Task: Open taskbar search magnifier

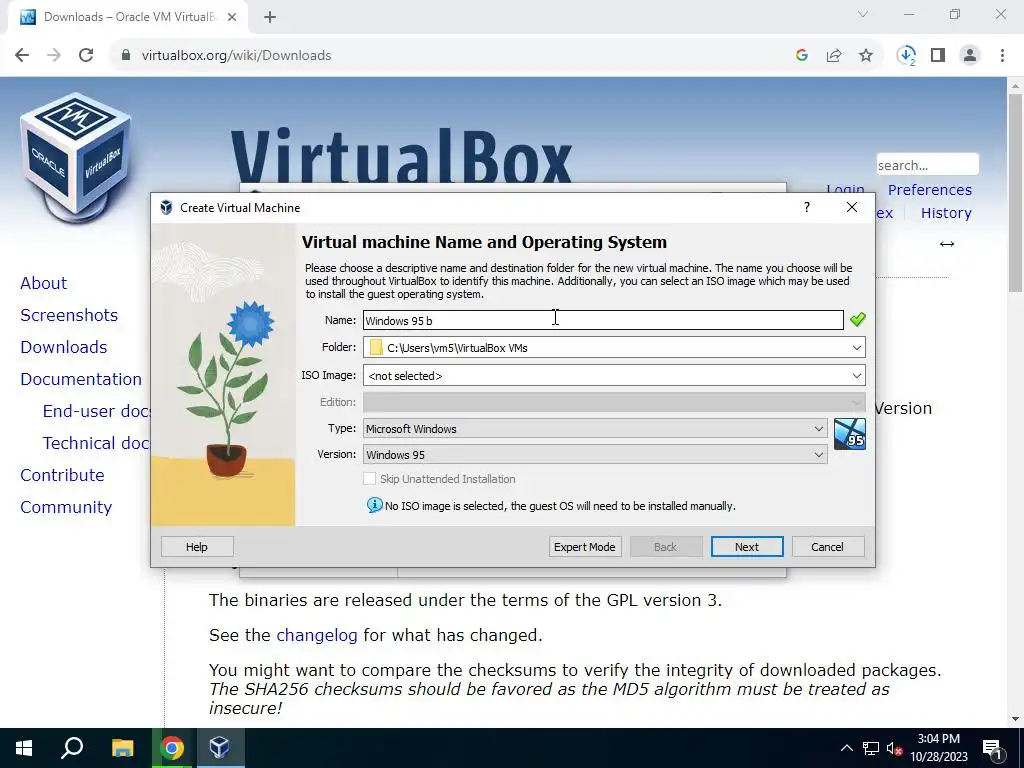Action: (72, 748)
